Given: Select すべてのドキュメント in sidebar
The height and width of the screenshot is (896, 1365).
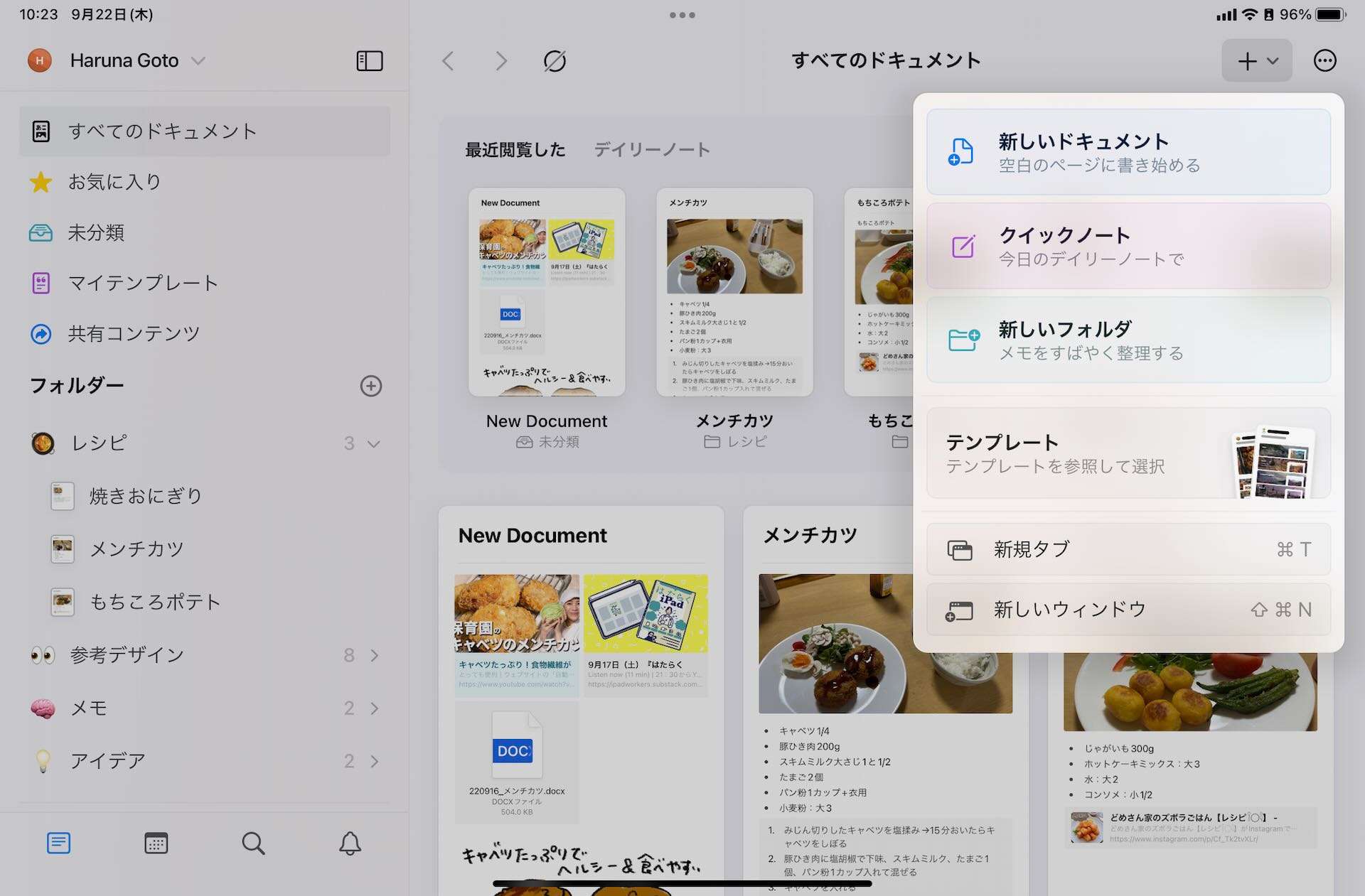Looking at the screenshot, I should tap(205, 131).
